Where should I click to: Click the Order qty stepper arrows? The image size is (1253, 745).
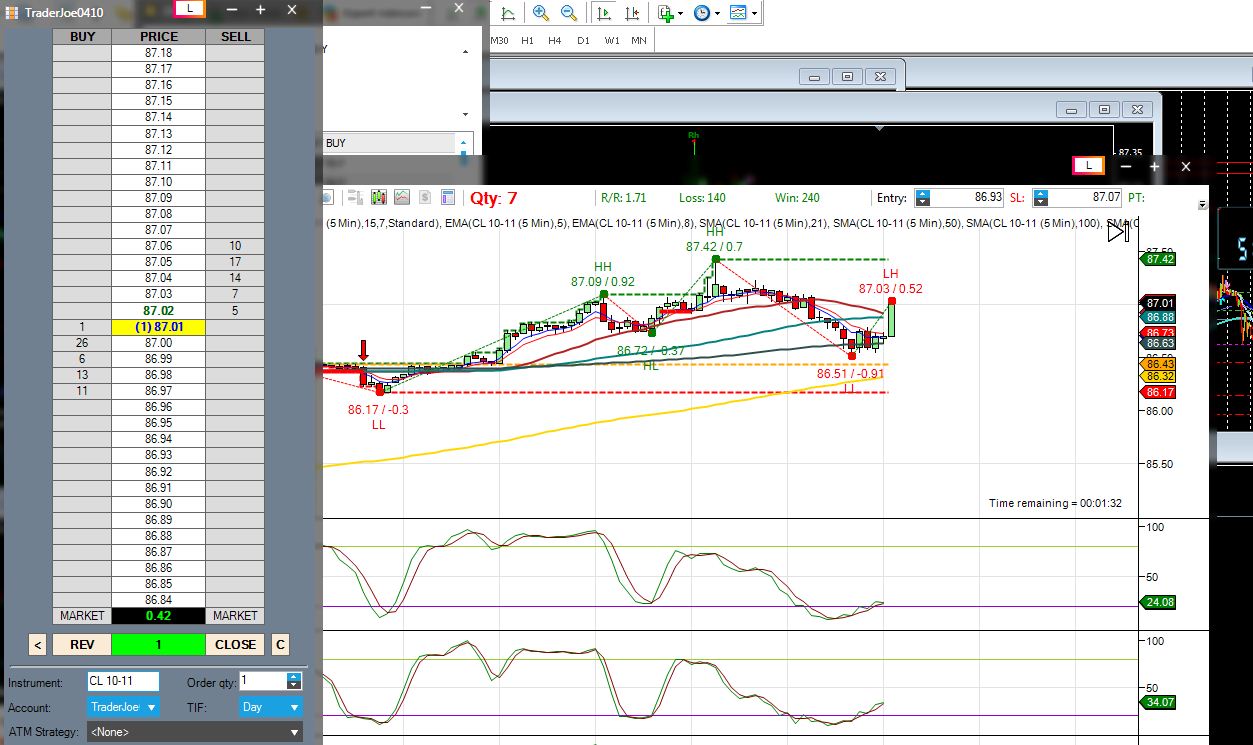[x=294, y=681]
